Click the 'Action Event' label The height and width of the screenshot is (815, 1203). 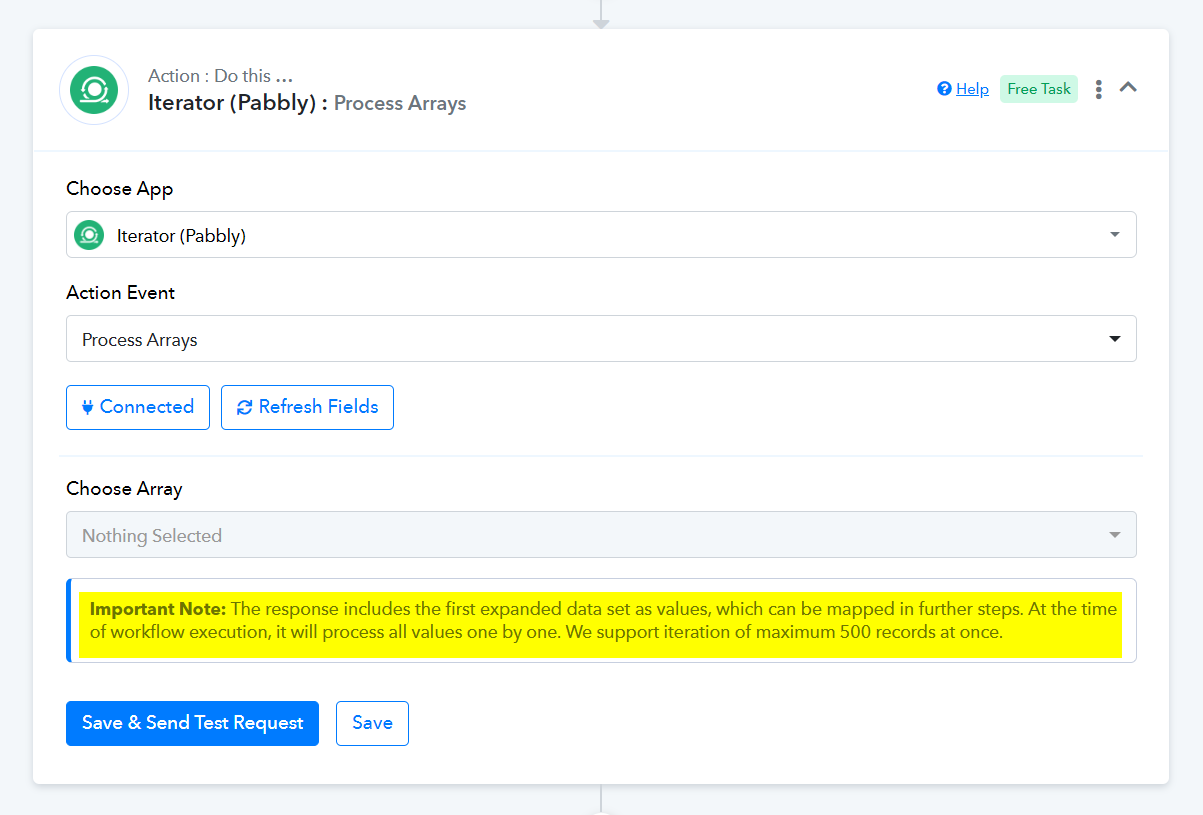tap(120, 293)
